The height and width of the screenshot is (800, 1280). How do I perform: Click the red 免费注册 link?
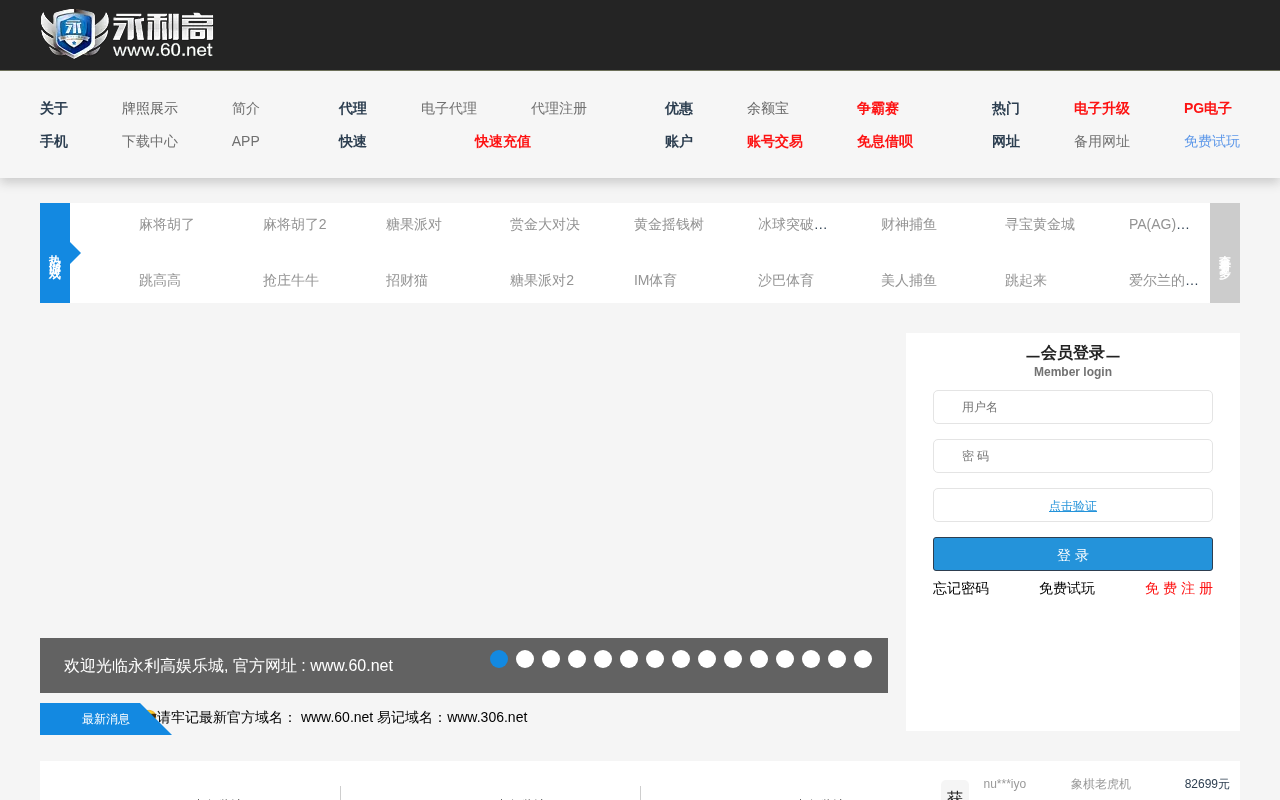1178,589
